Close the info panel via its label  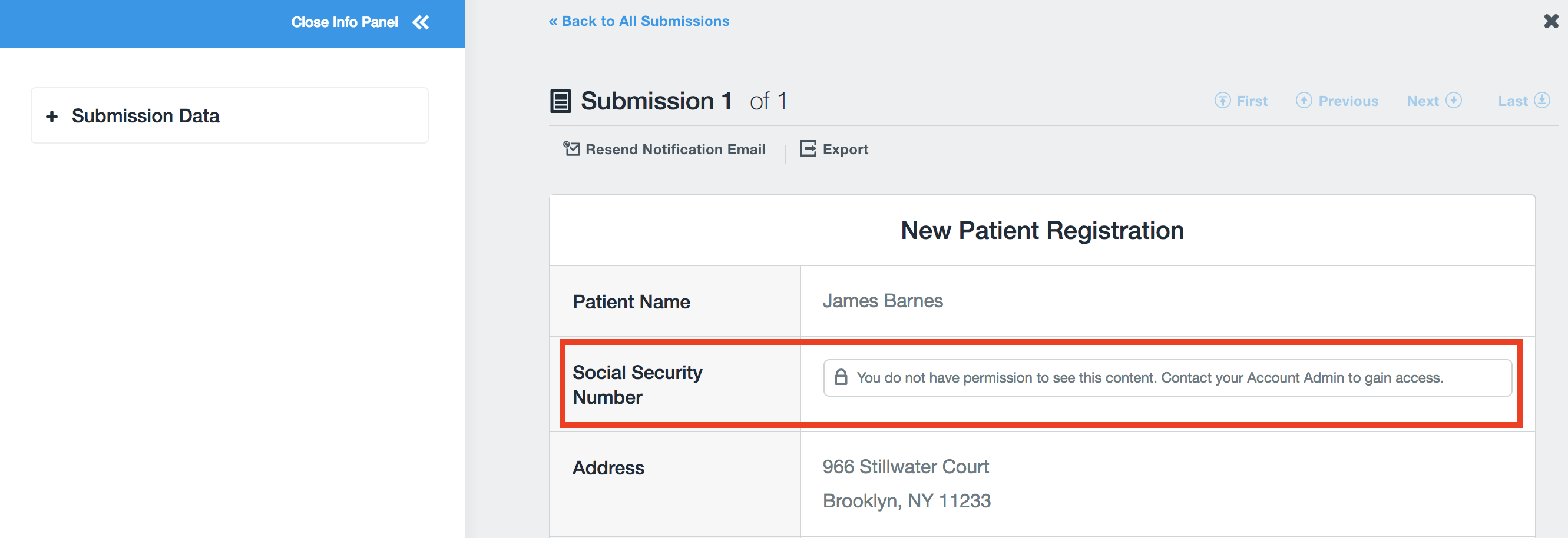pos(344,22)
